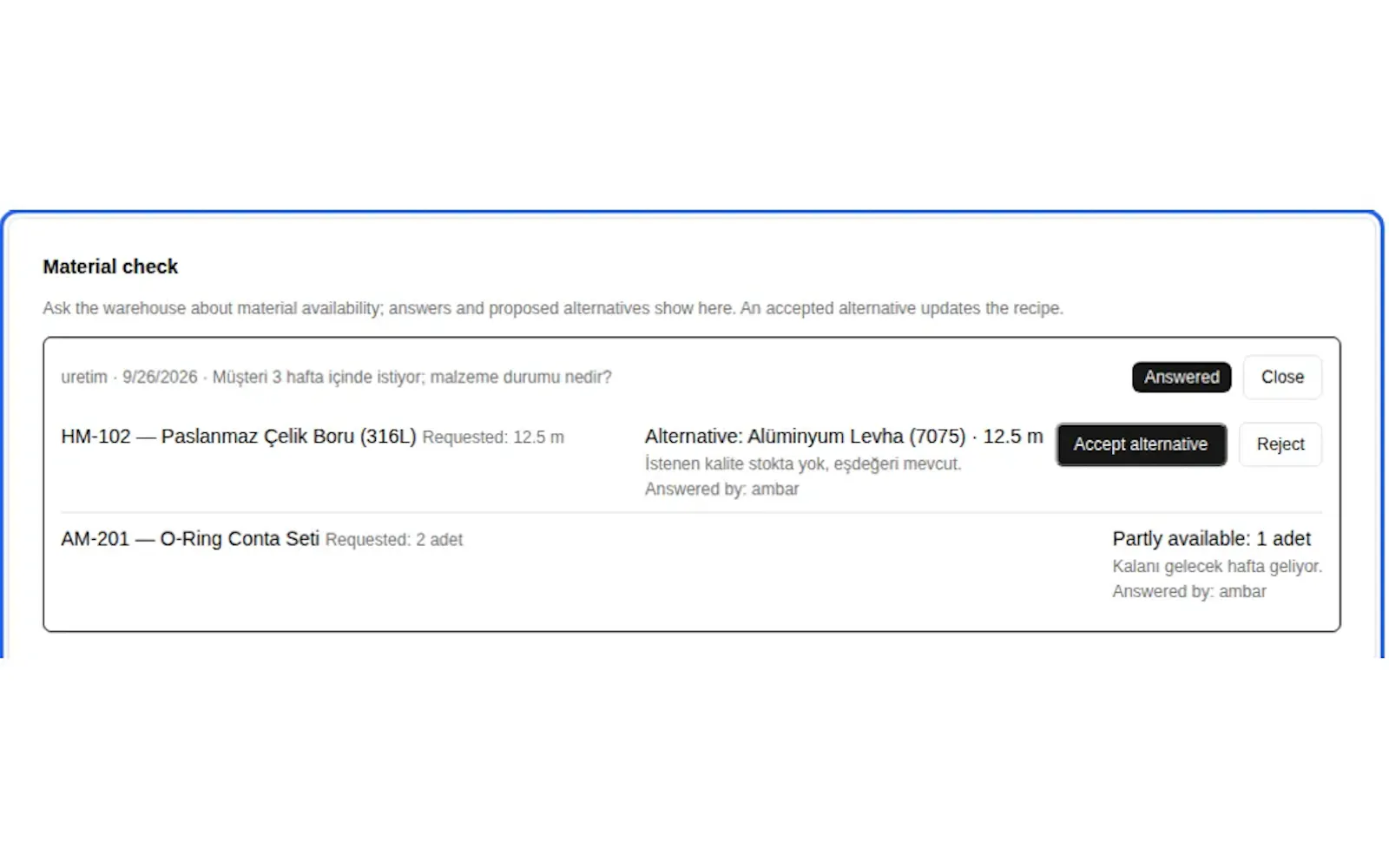
Task: Select the 'Kalanı gelecek hafta geliyor.' note
Action: 1217,566
